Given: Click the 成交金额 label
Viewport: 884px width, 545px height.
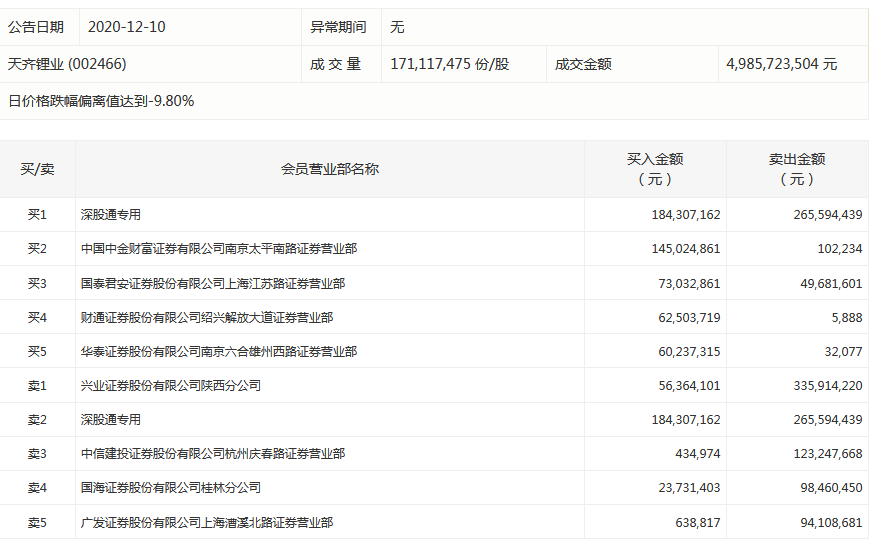Looking at the screenshot, I should (x=584, y=64).
